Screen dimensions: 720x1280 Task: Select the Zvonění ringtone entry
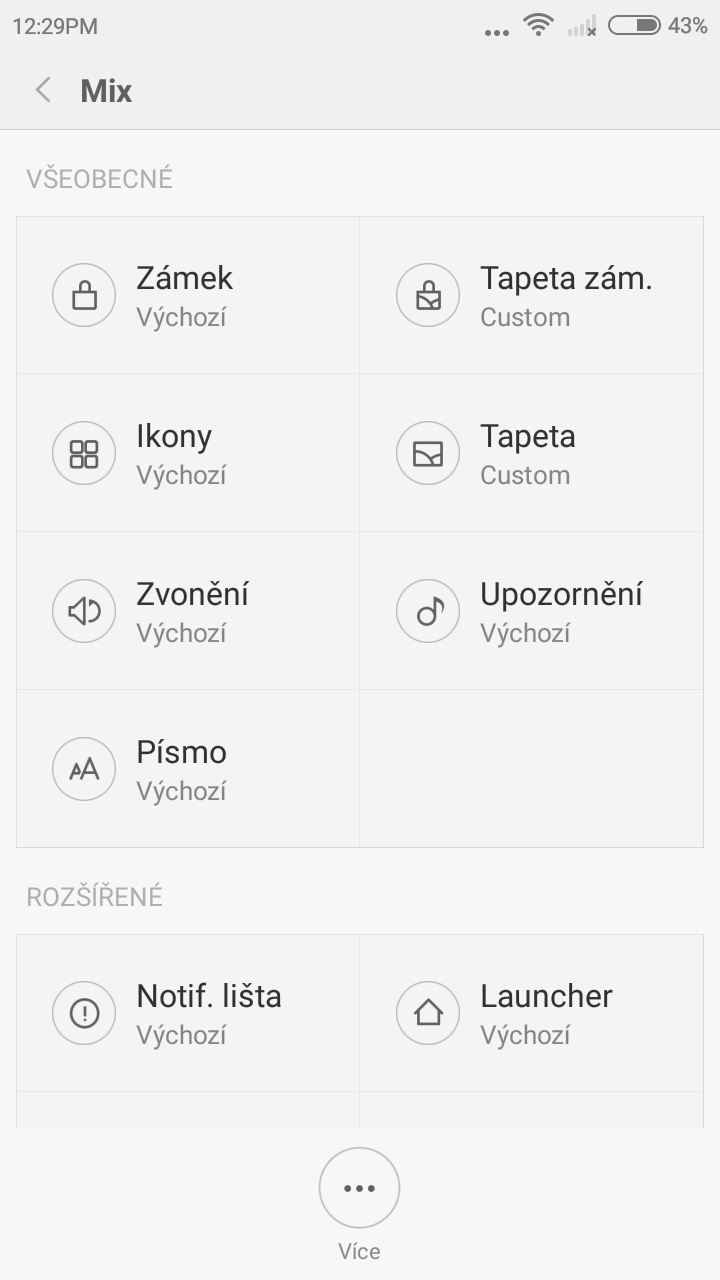coord(192,595)
